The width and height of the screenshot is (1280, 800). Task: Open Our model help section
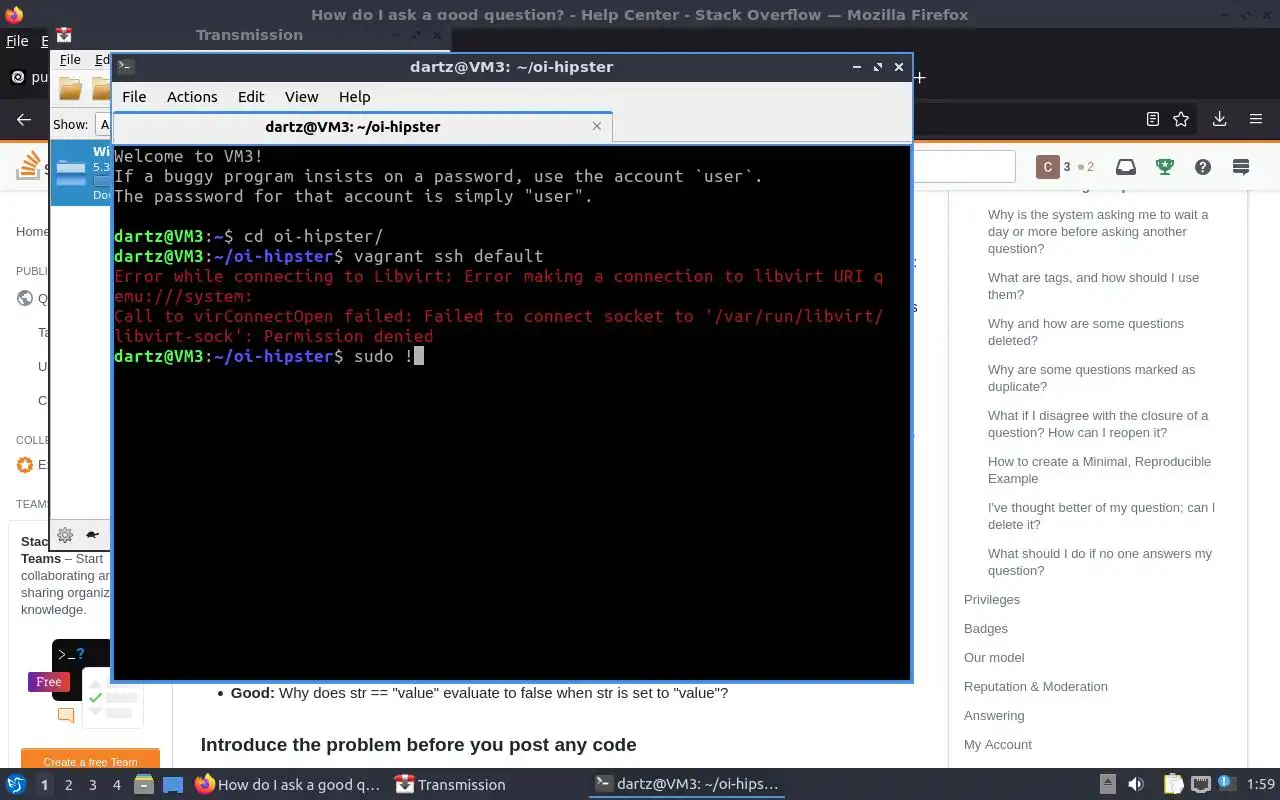pyautogui.click(x=994, y=658)
